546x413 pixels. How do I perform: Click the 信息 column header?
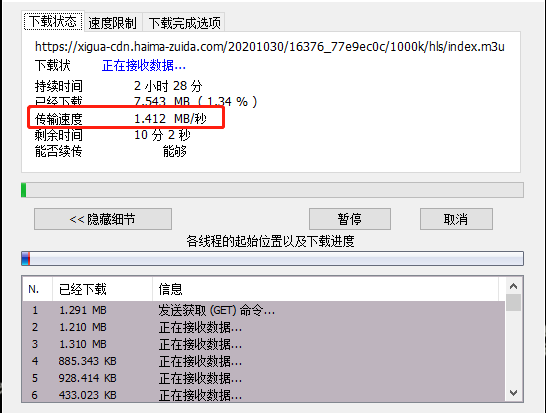tap(325, 289)
